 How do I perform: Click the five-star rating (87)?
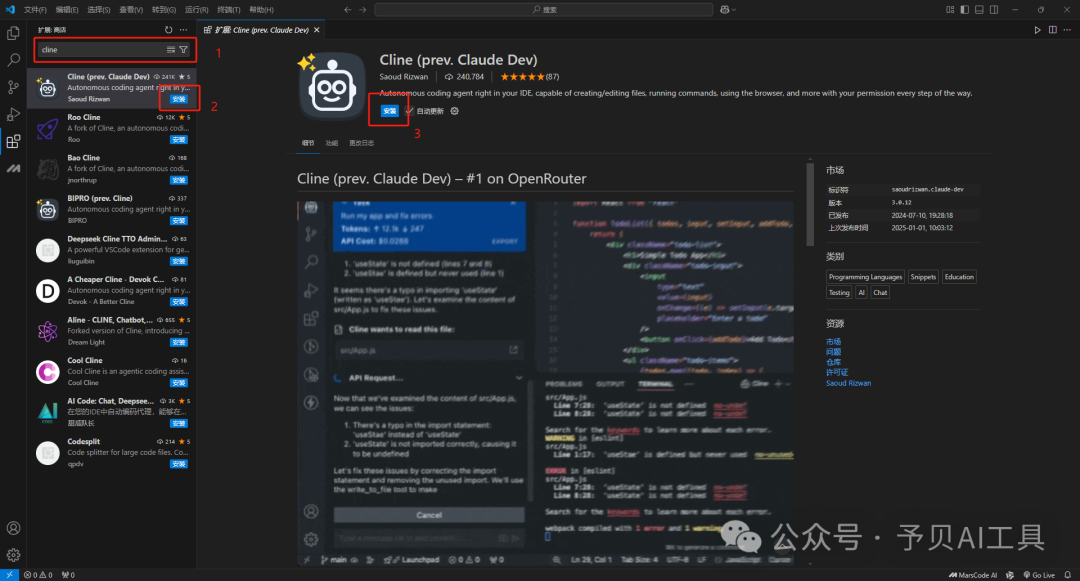point(529,77)
